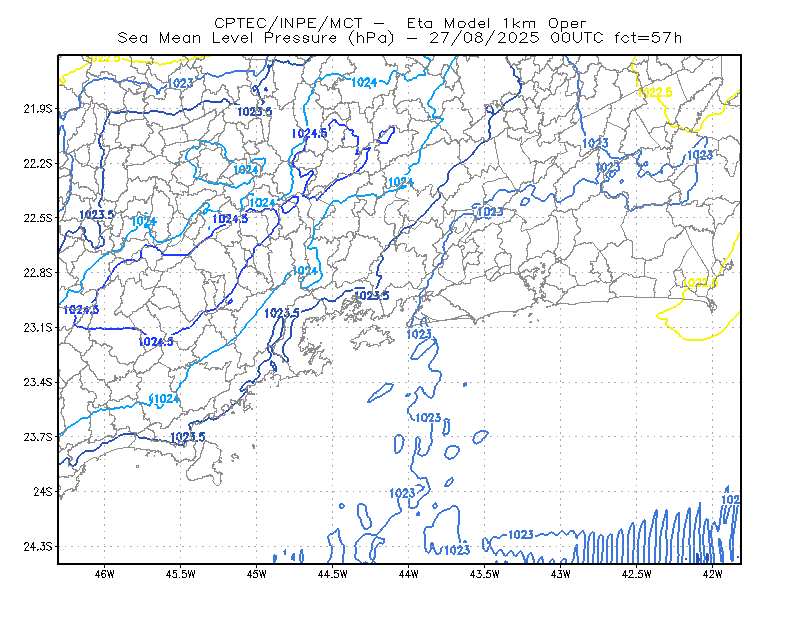Screen dimensions: 800x618
Task: Click the 44.5W longitude axis label
Action: click(x=333, y=574)
